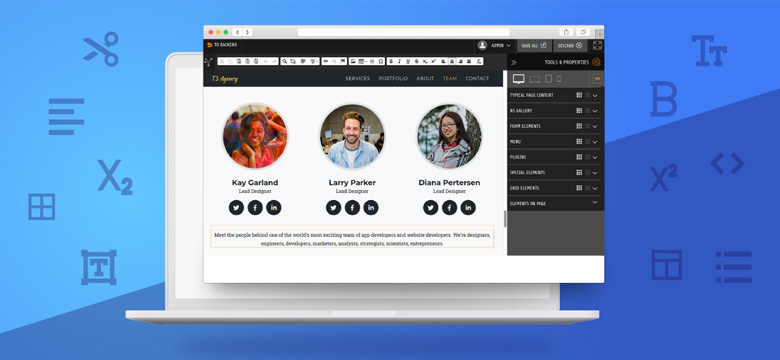Switch Special Elements to grid view
780x360 pixels.
579,173
